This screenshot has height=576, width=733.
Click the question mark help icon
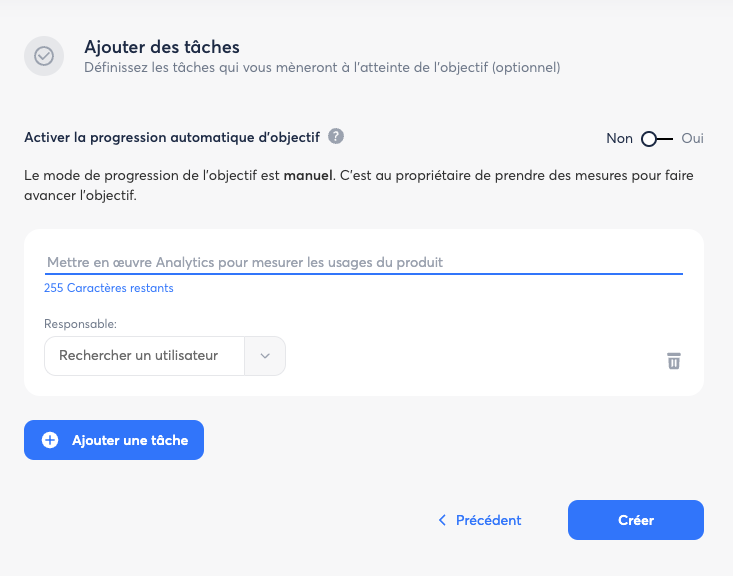pos(336,136)
